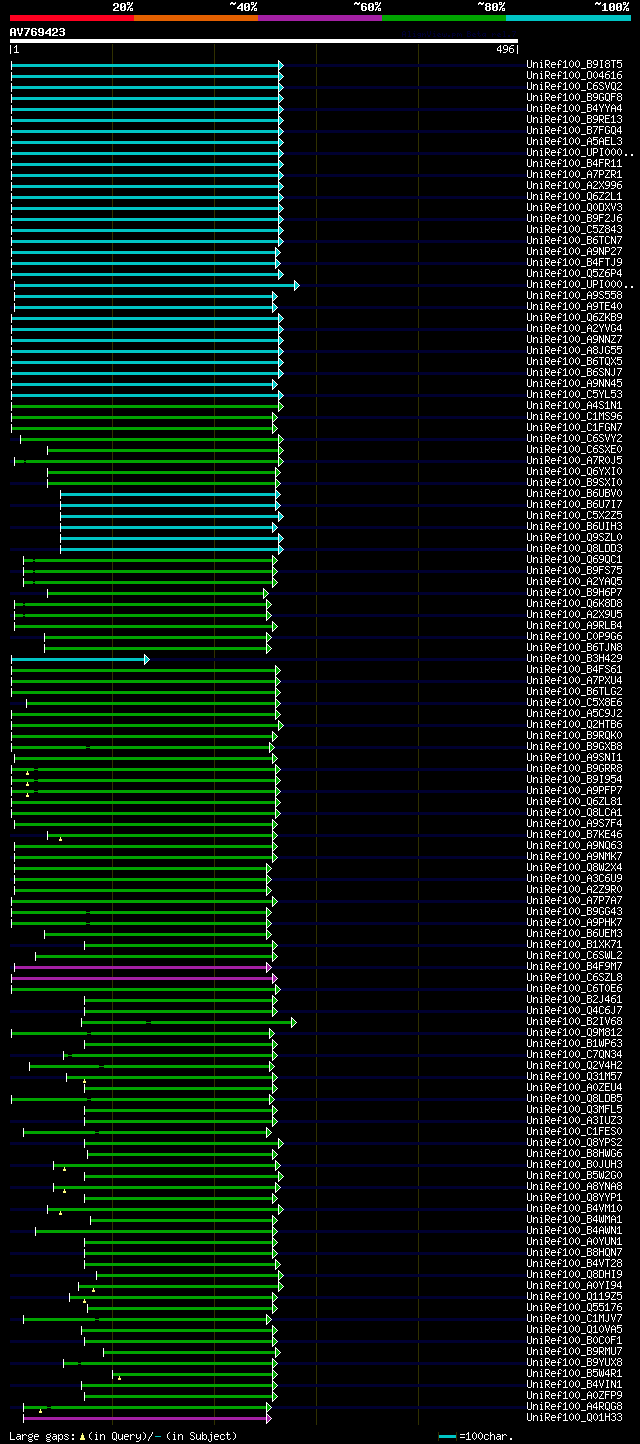Select the UniRef100_C6SVY2 label

574,438
